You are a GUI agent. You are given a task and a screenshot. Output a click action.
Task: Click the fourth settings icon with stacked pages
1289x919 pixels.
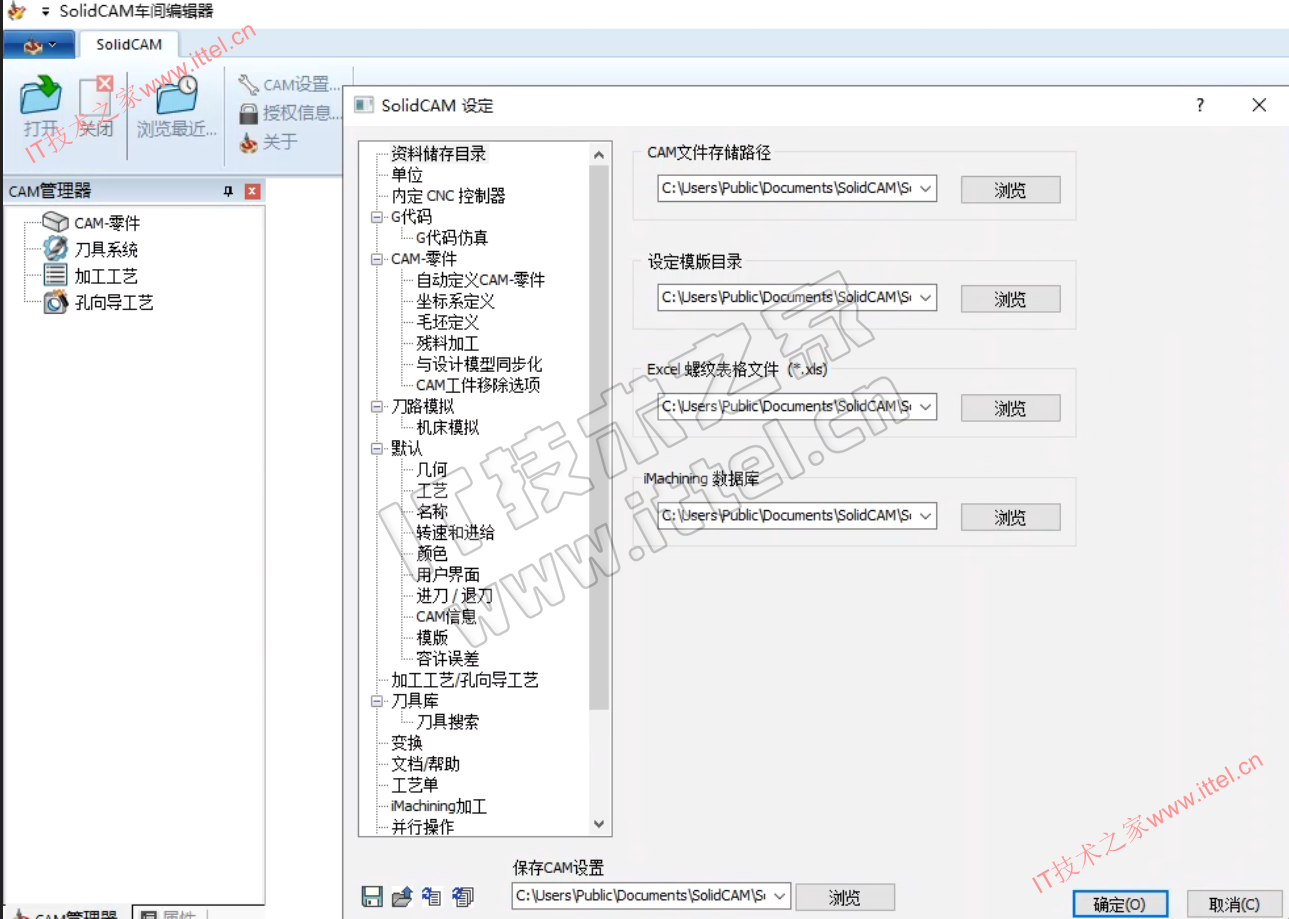point(462,897)
